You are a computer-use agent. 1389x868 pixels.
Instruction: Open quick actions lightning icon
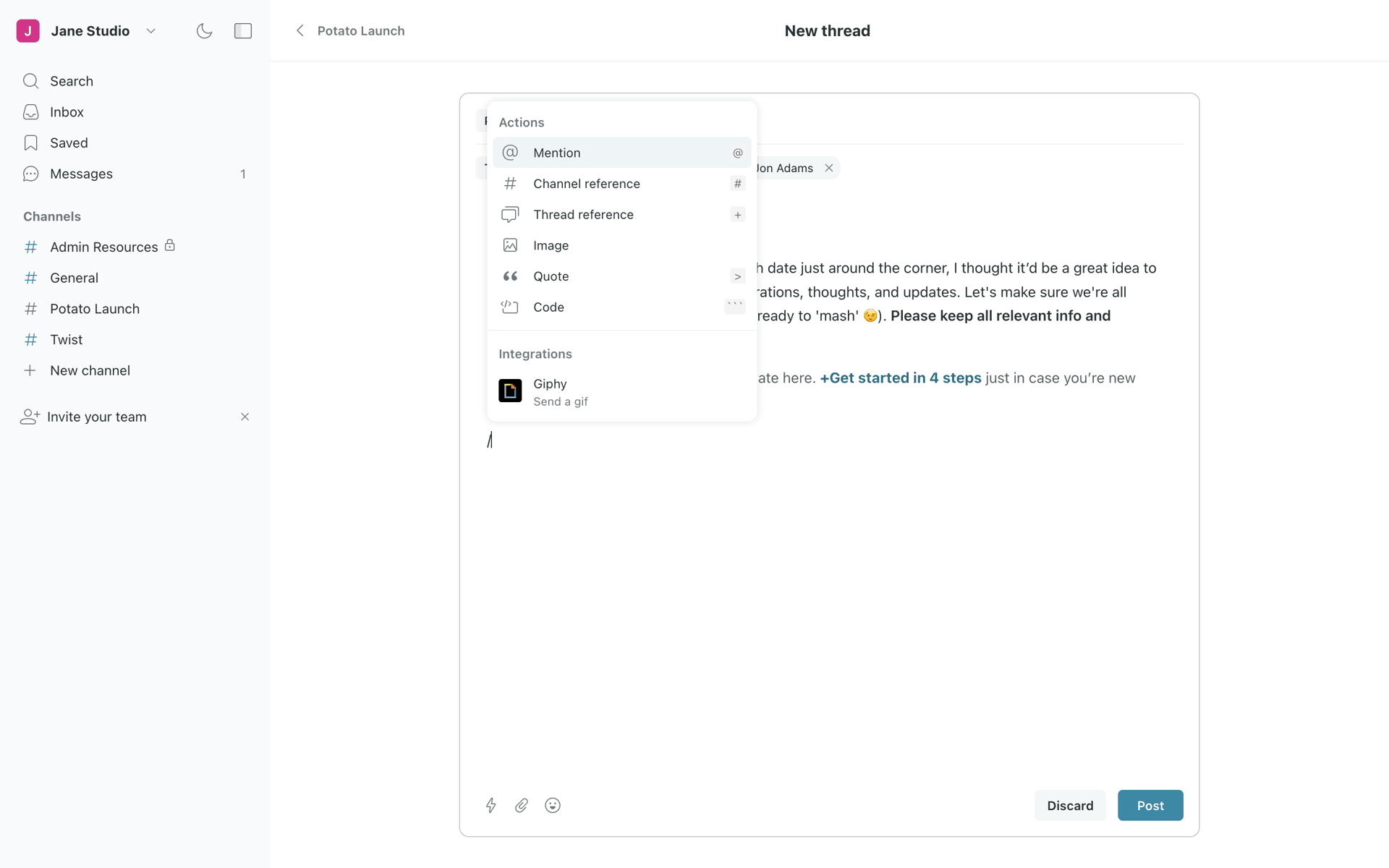point(491,805)
